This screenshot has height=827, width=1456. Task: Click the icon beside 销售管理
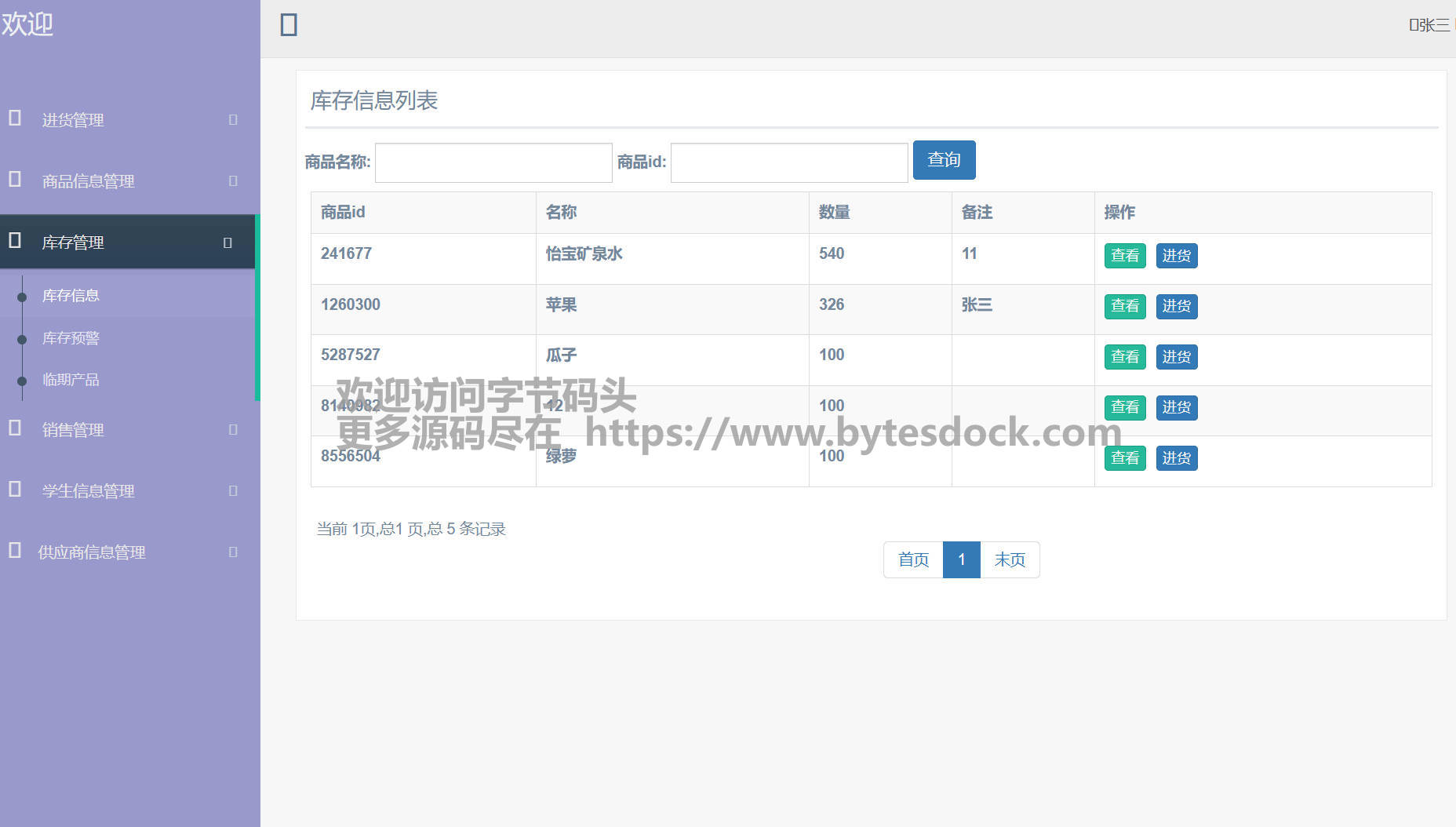(x=15, y=428)
